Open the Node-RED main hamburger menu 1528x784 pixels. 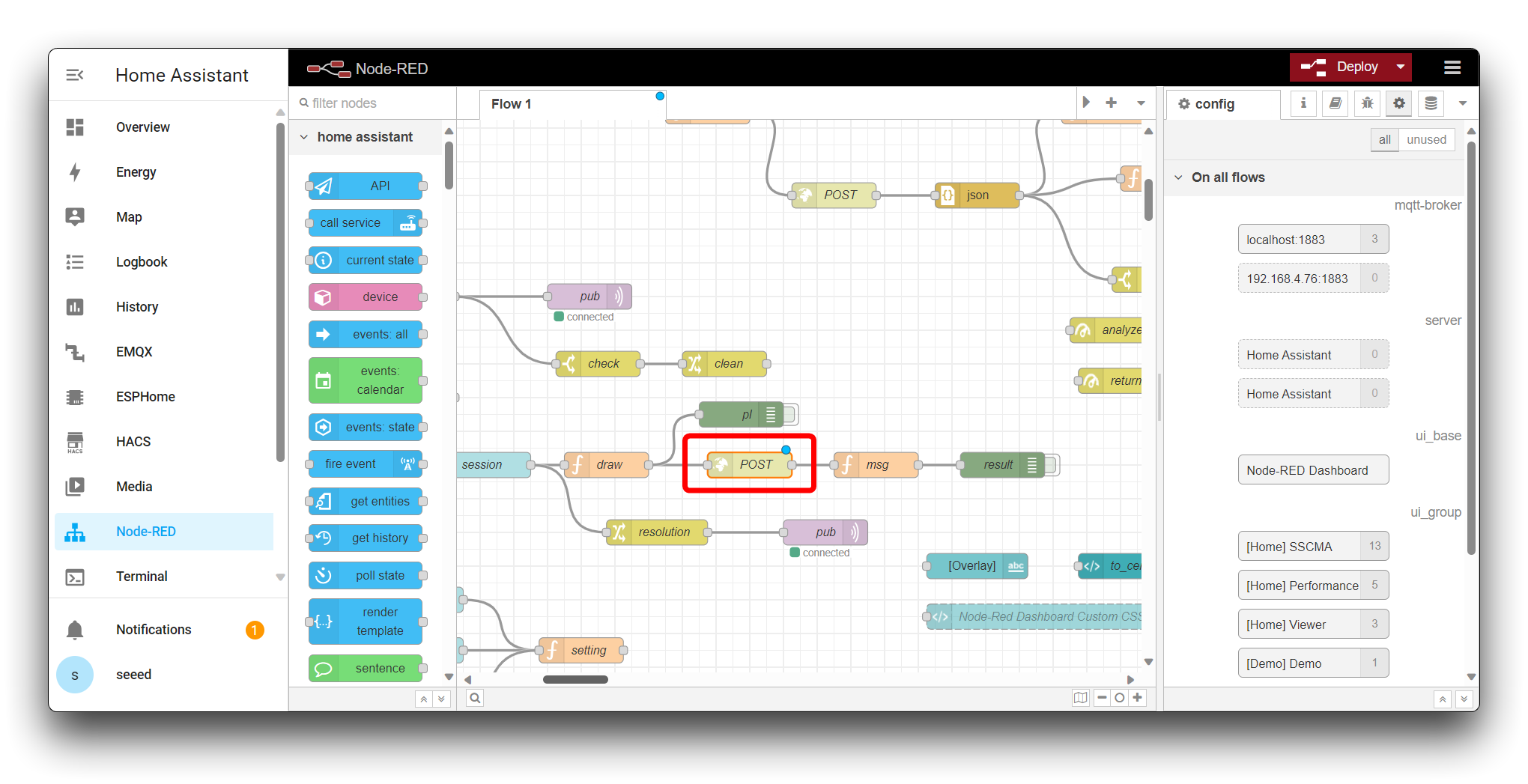(1452, 67)
